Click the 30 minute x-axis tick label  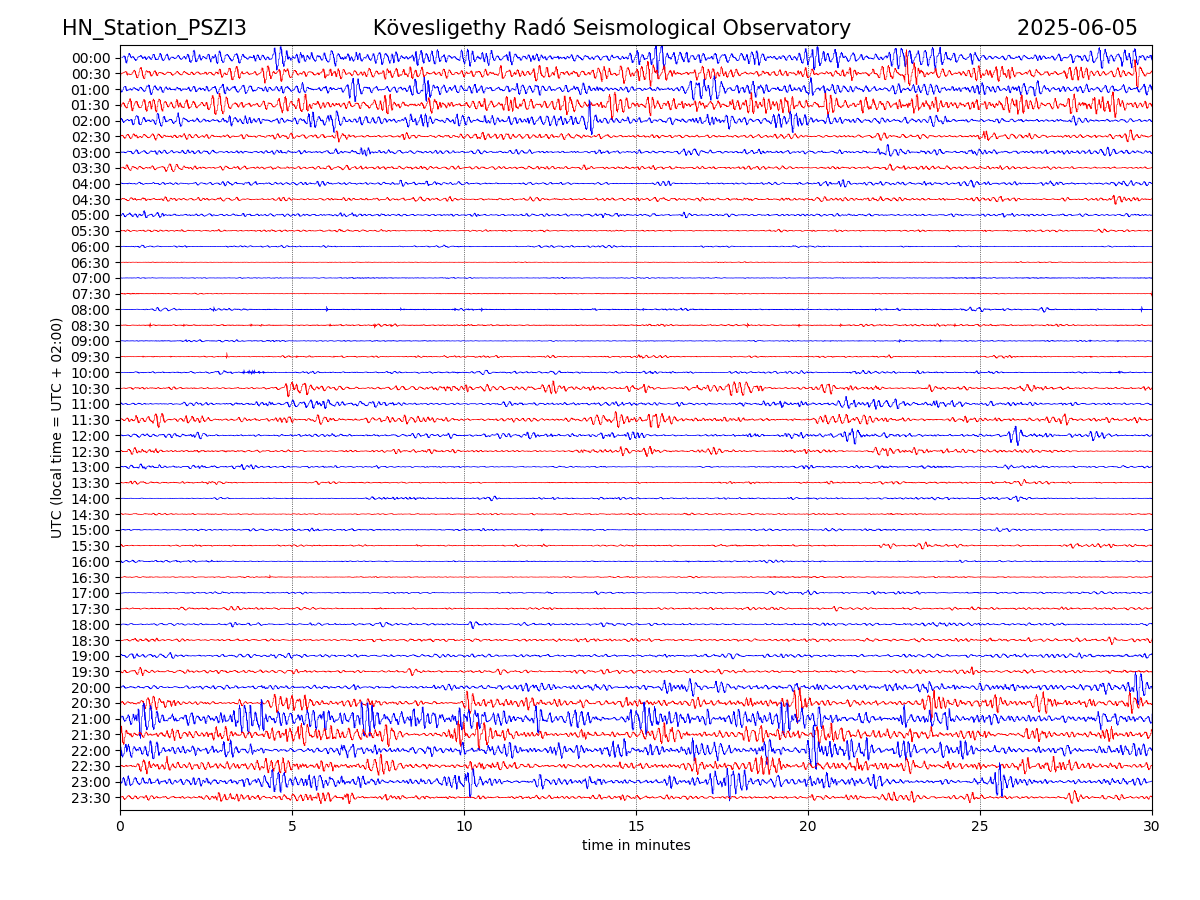(x=1152, y=827)
